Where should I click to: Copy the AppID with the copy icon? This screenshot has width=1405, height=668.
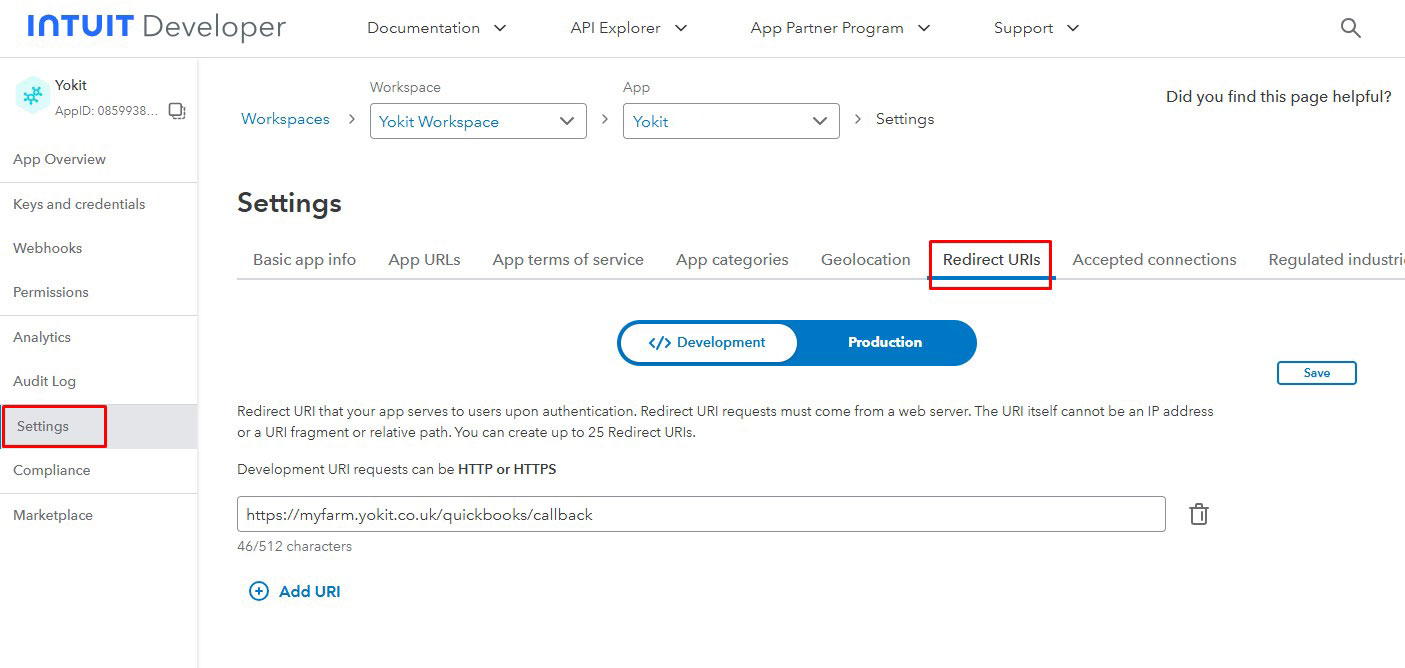point(177,111)
